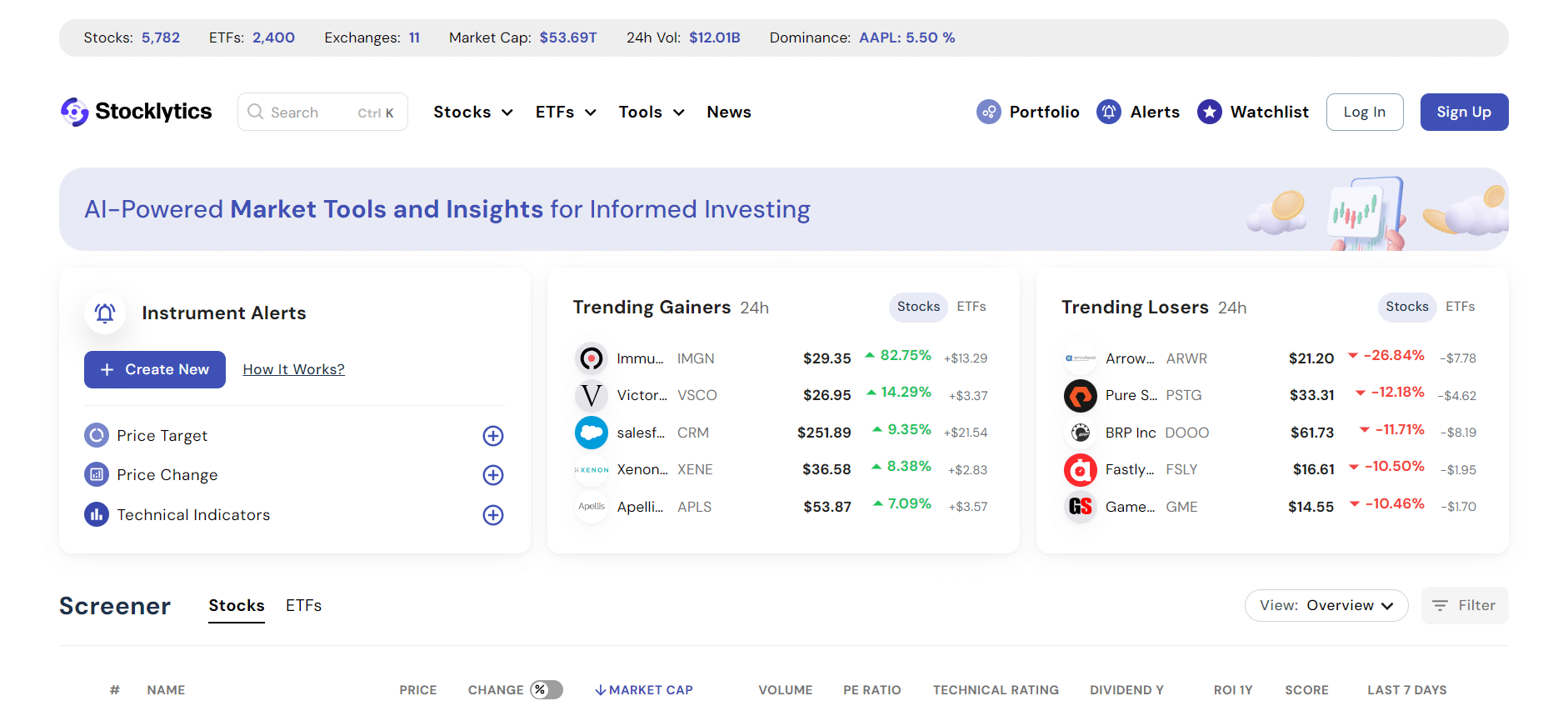Add a Price Target alert with plus icon
Viewport: 1568px width, 721px height.
pyautogui.click(x=493, y=436)
